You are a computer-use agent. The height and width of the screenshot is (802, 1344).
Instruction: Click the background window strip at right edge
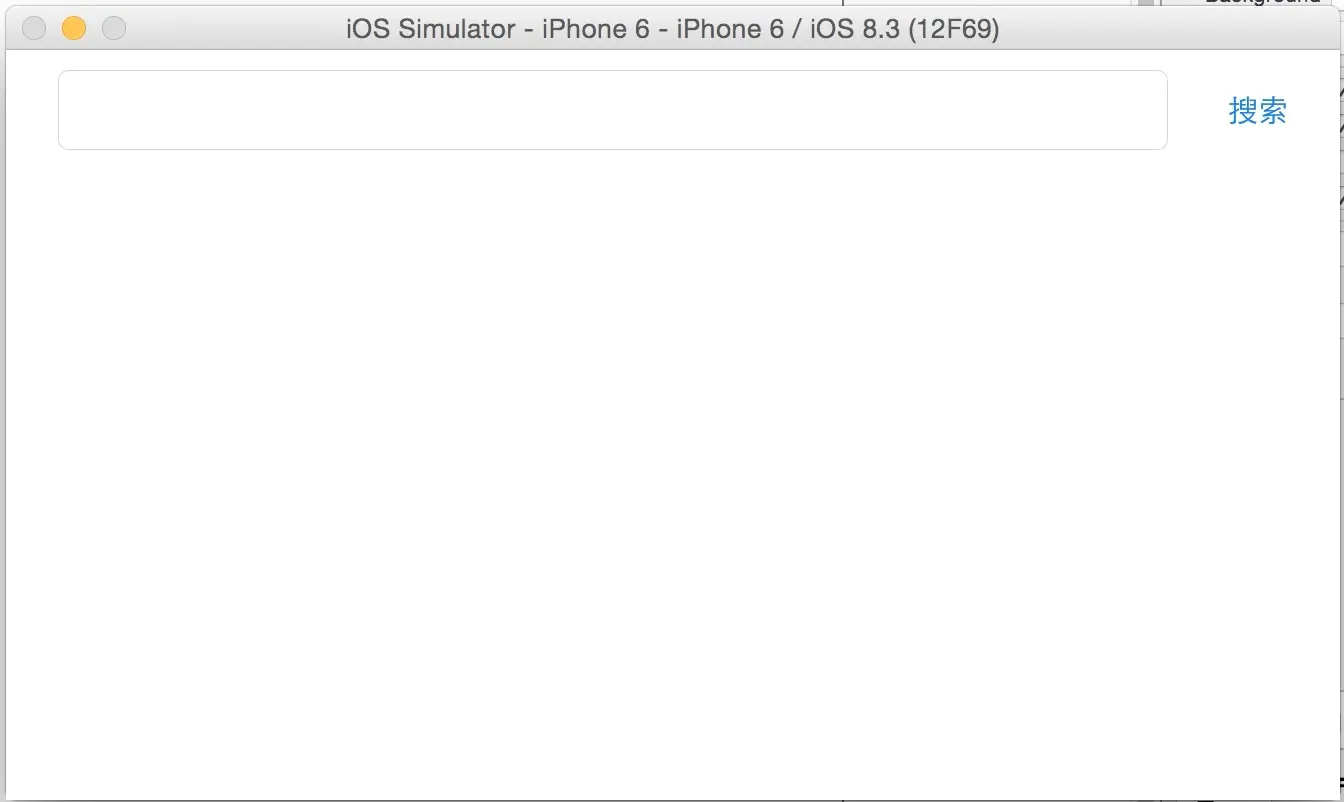click(x=1340, y=400)
